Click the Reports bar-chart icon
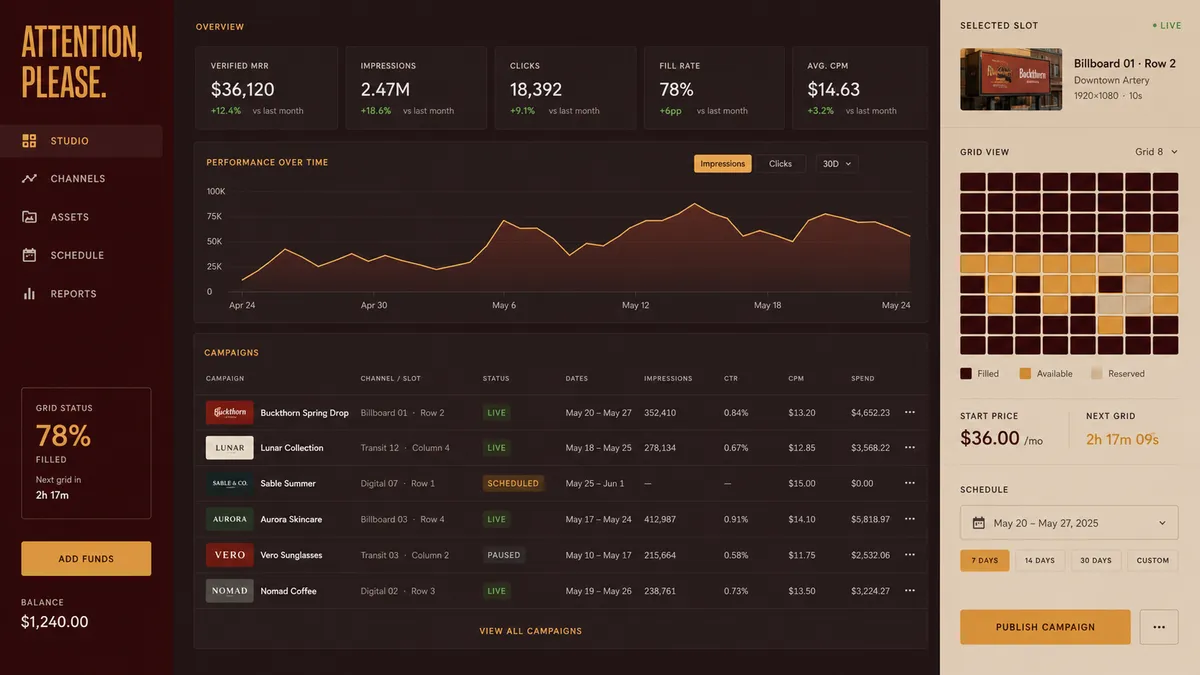Image resolution: width=1200 pixels, height=675 pixels. coord(29,294)
